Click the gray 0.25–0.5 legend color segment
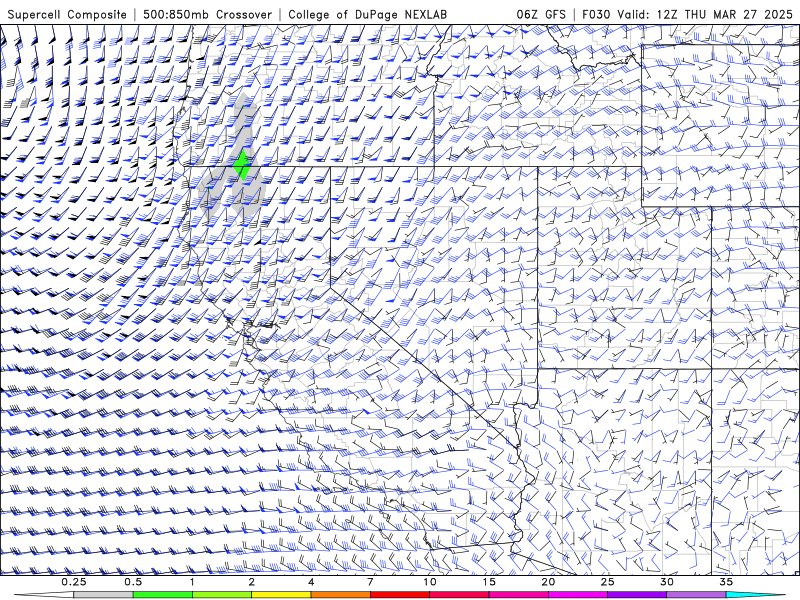800x600 pixels. coord(103,595)
